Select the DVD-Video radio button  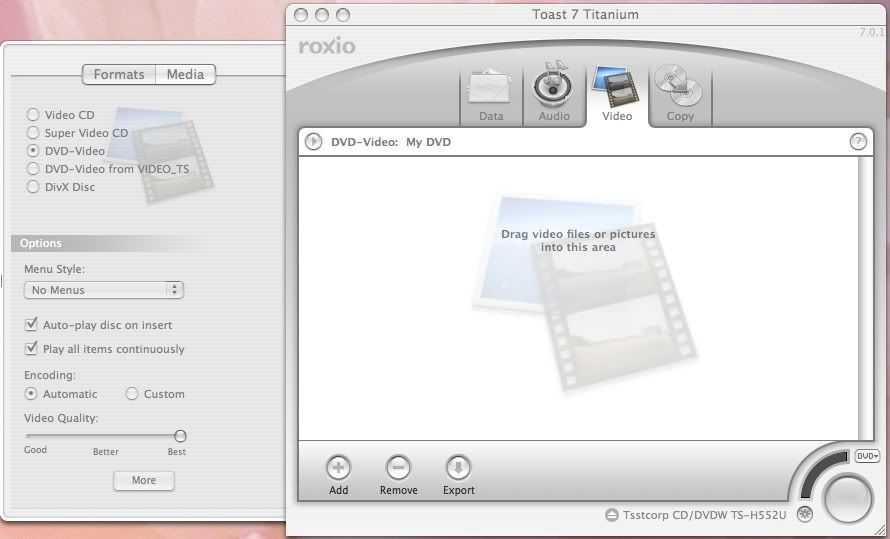33,151
